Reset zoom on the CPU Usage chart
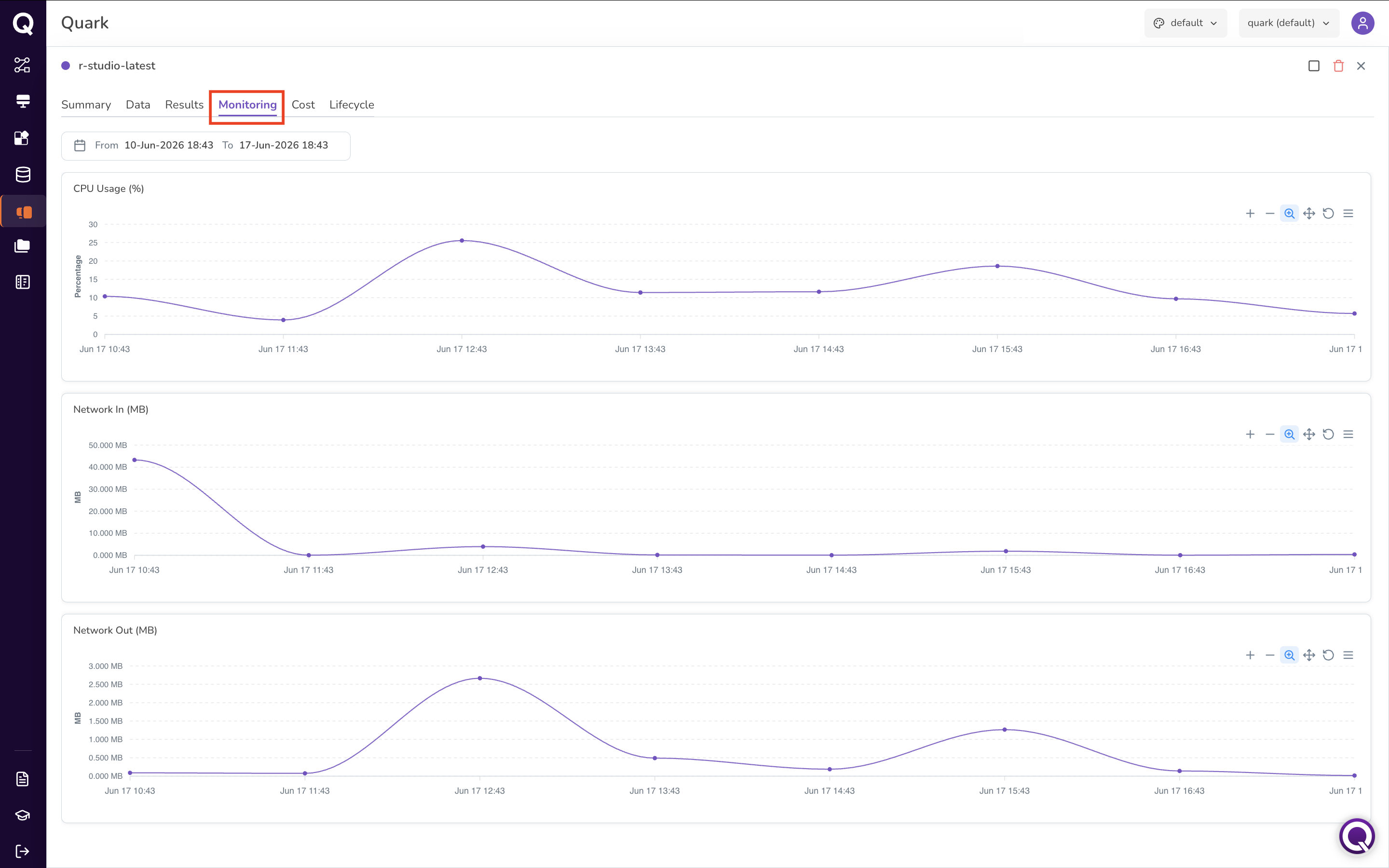This screenshot has width=1389, height=868. coord(1328,214)
